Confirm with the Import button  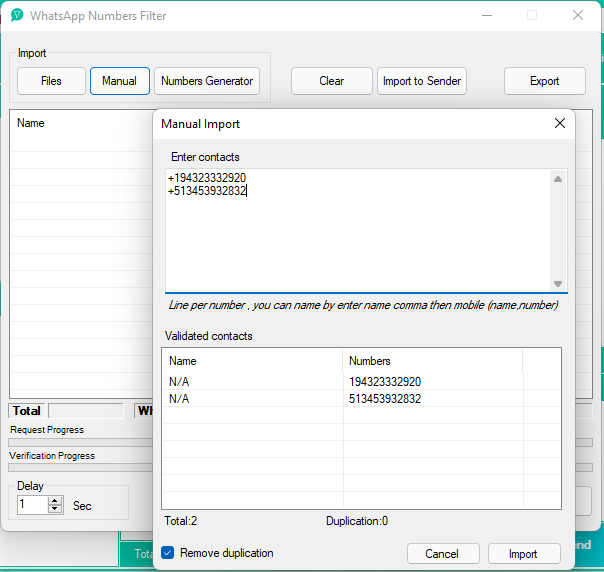pos(524,554)
